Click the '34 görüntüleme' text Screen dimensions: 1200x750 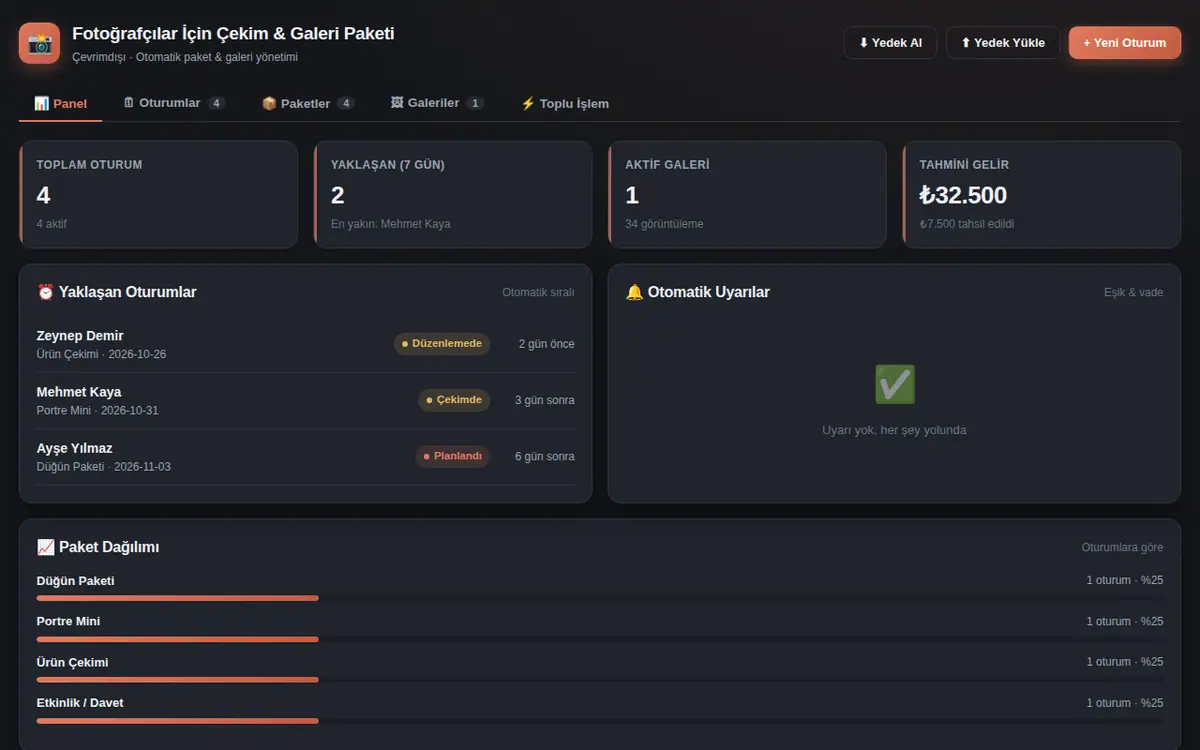click(x=664, y=224)
